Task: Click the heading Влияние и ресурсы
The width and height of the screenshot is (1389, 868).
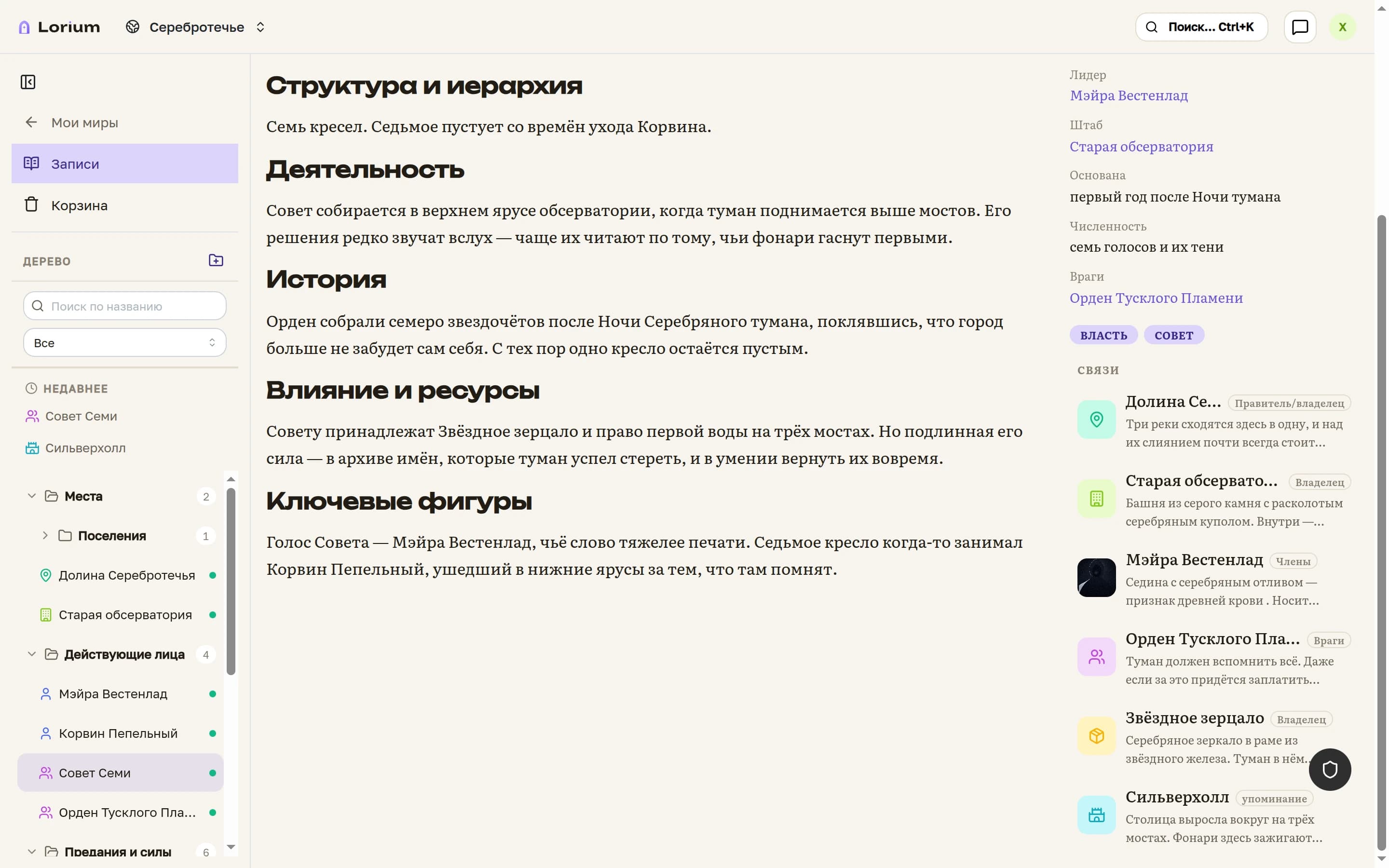Action: 402,391
